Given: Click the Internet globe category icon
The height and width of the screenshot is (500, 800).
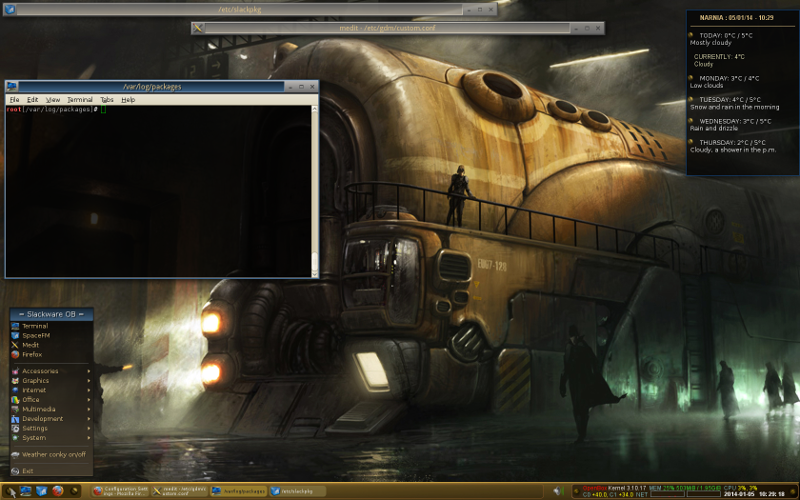Looking at the screenshot, I should 15,390.
